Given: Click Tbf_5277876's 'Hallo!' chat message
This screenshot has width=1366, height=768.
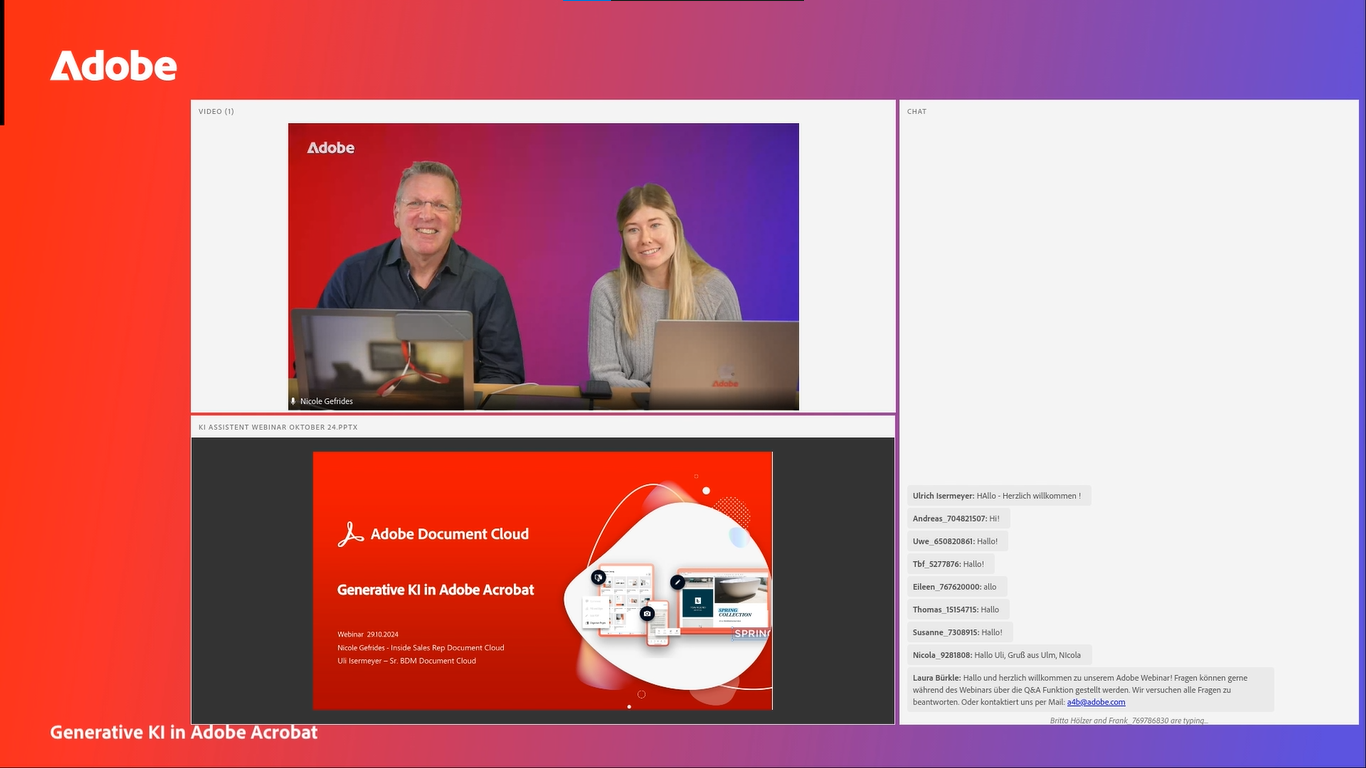Looking at the screenshot, I should point(950,564).
